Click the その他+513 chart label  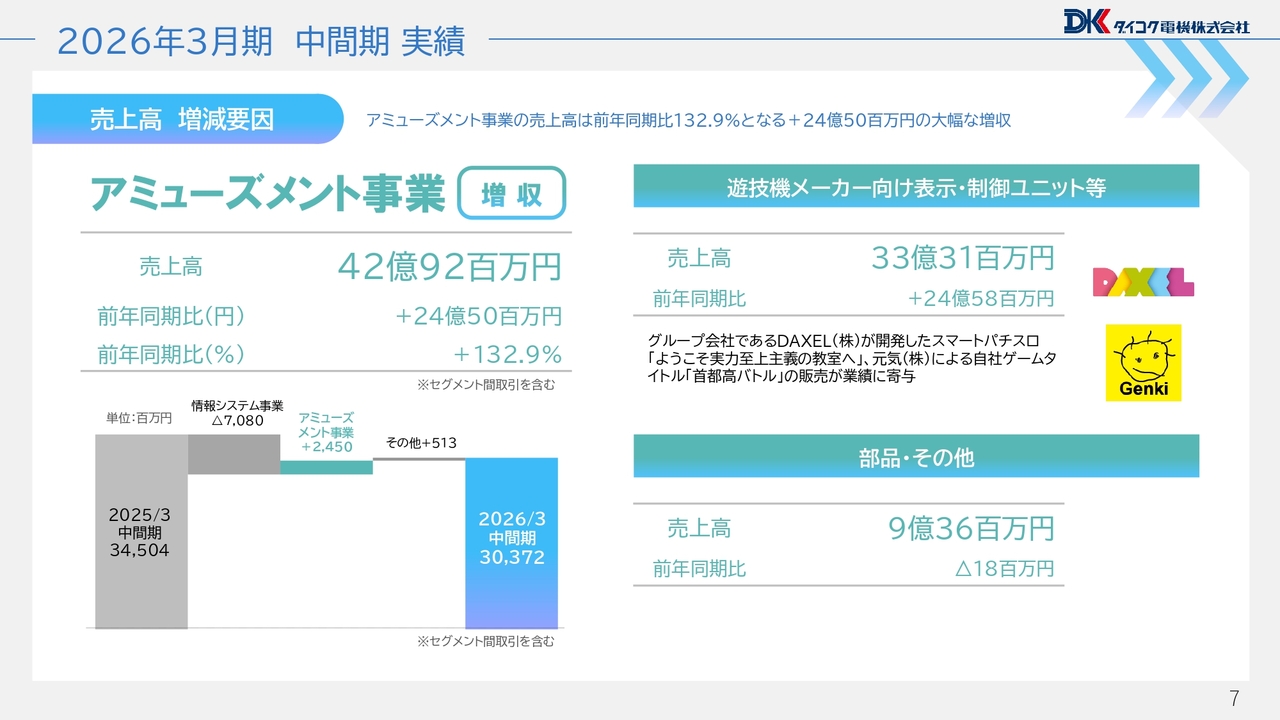pyautogui.click(x=421, y=443)
